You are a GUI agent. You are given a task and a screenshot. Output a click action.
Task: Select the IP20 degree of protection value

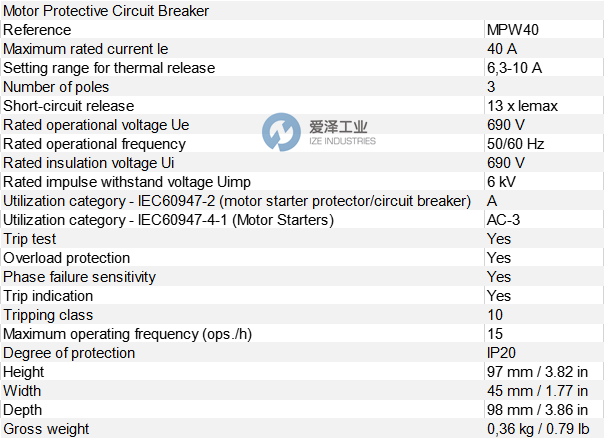click(x=503, y=353)
